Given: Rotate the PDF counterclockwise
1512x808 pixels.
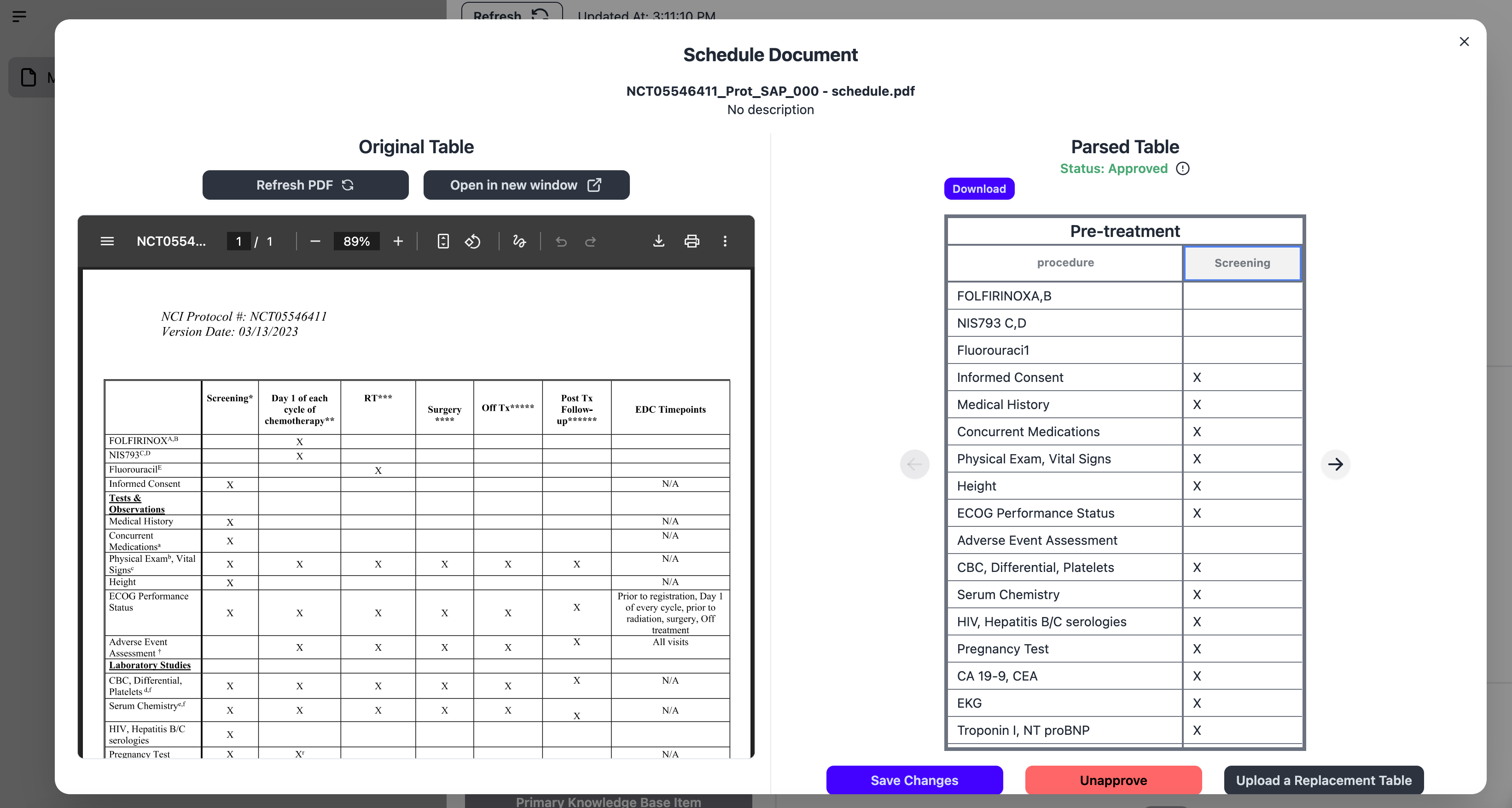Looking at the screenshot, I should coord(472,241).
